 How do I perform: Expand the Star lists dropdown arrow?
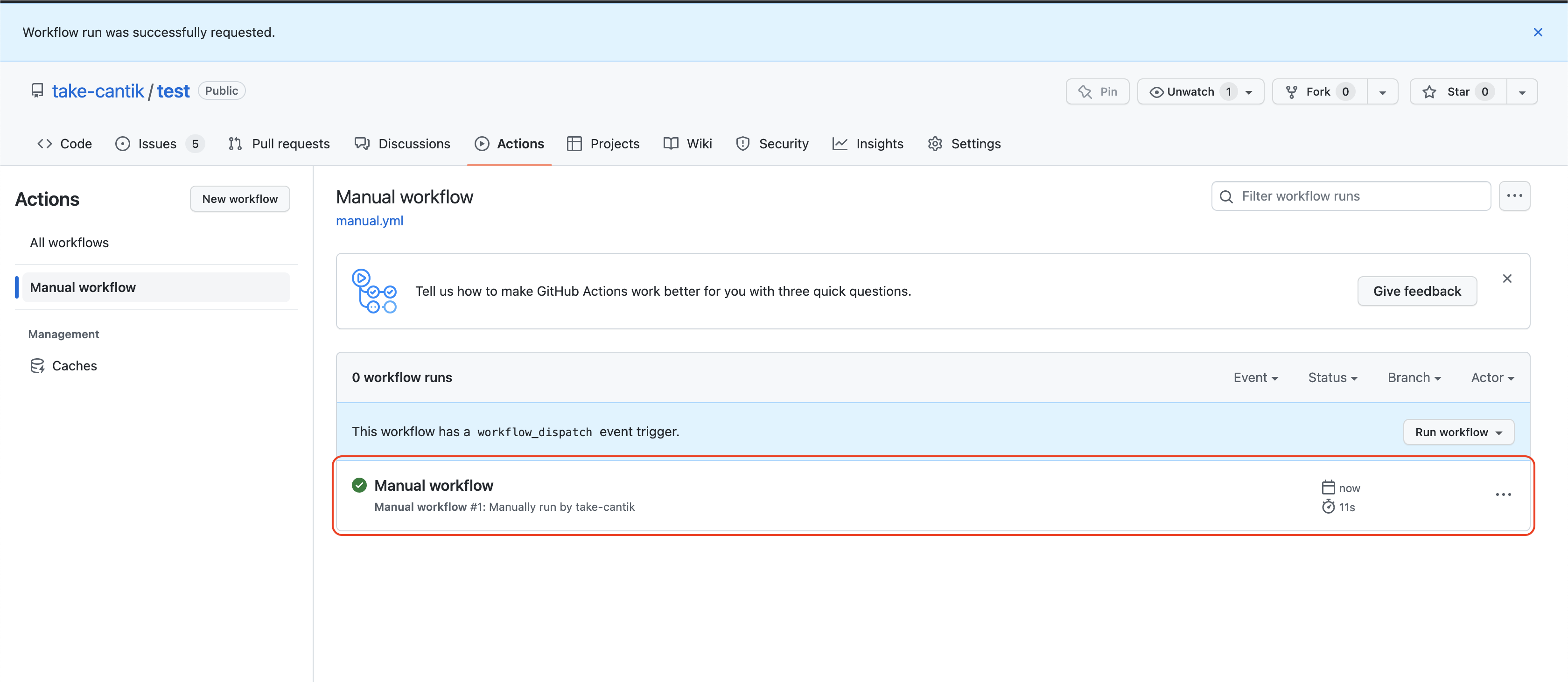(x=1522, y=92)
